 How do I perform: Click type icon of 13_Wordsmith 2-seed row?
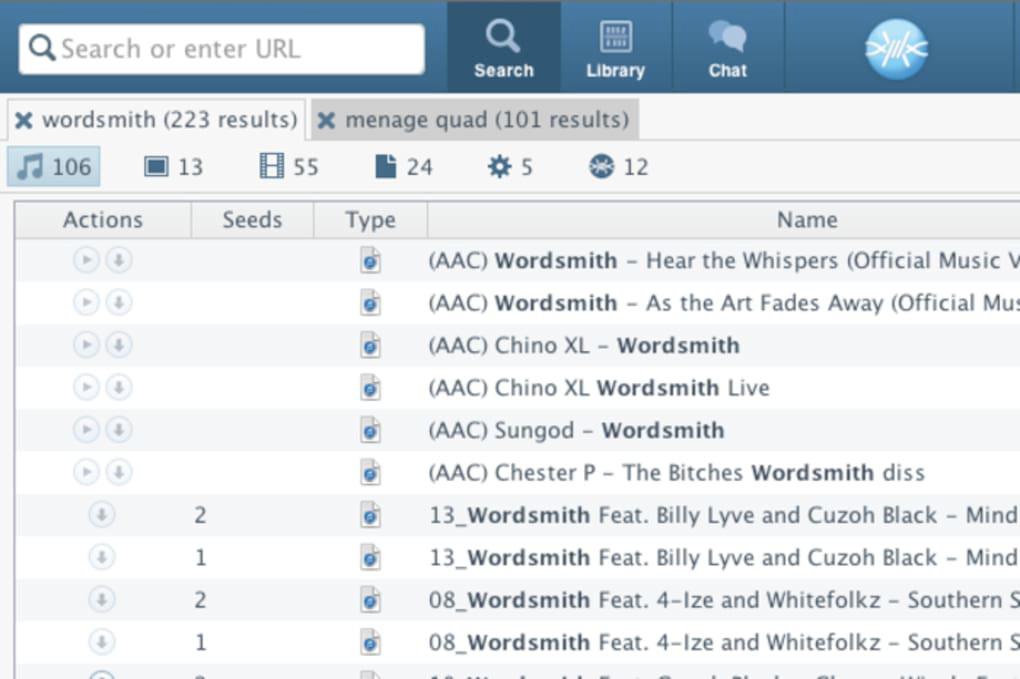tap(370, 515)
